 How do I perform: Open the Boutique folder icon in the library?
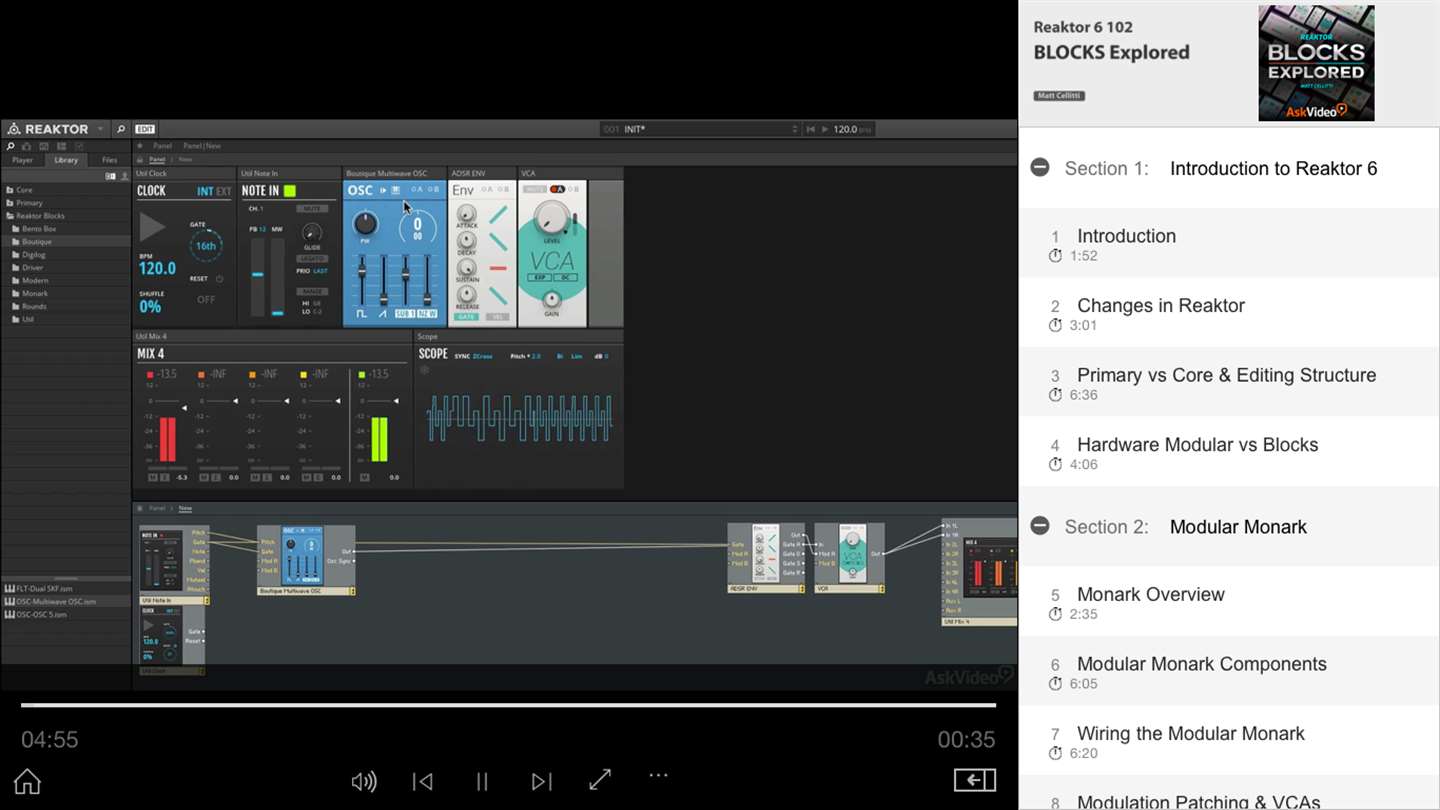(15, 242)
